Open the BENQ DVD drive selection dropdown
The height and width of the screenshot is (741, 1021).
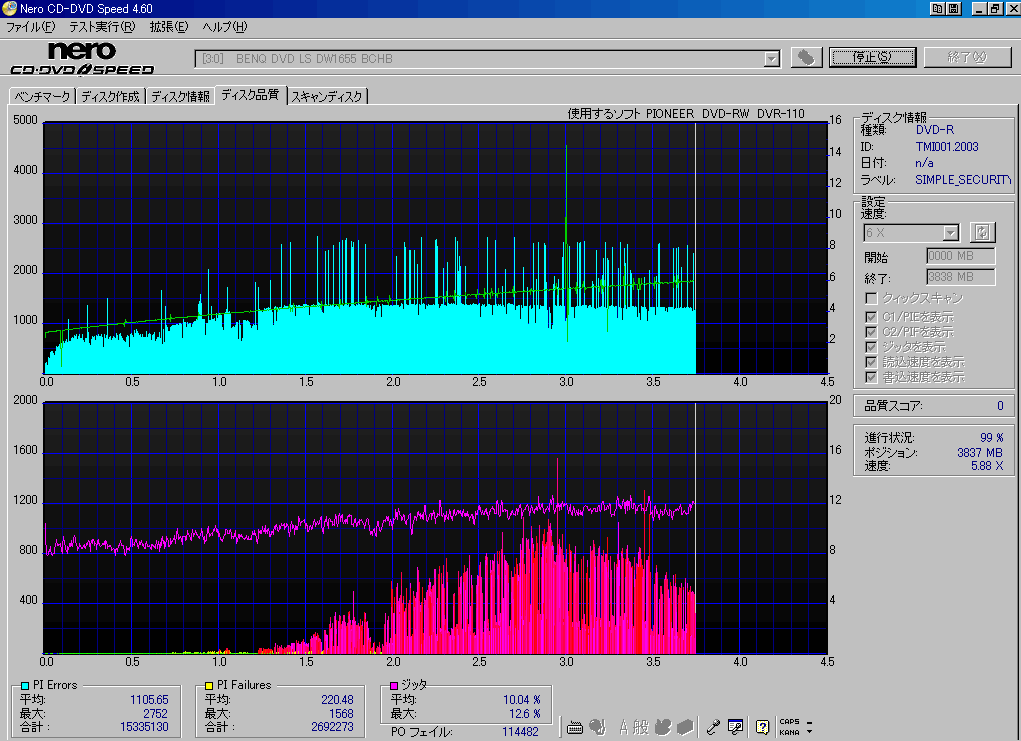pos(771,59)
